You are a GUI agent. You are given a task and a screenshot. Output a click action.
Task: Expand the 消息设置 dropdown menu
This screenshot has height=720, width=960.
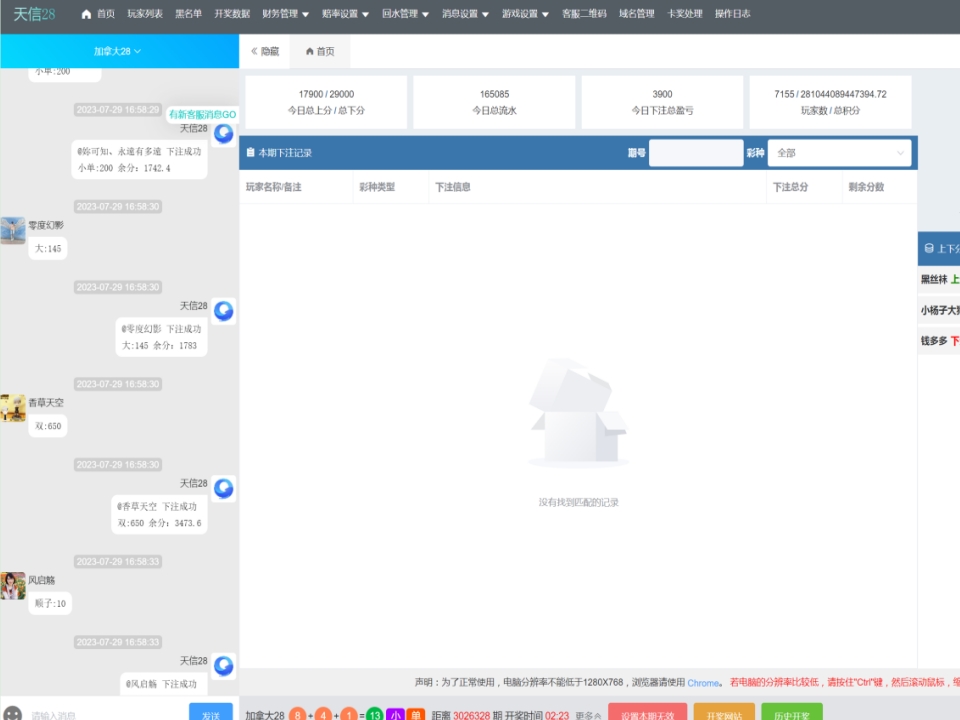tap(465, 14)
